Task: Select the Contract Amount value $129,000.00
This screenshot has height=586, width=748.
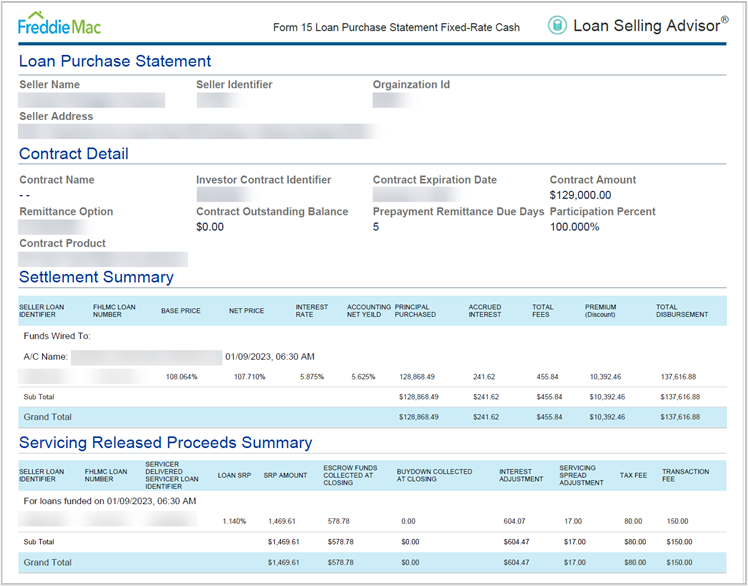Action: coord(581,195)
